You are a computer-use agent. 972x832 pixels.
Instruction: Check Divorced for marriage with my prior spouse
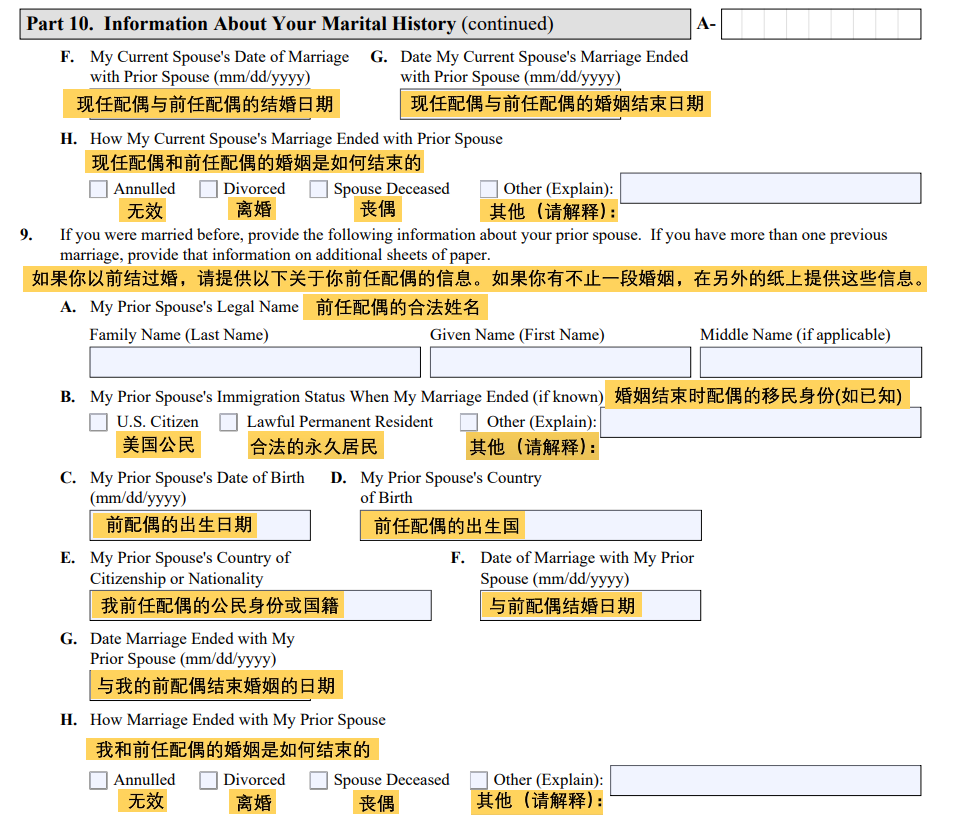click(208, 780)
